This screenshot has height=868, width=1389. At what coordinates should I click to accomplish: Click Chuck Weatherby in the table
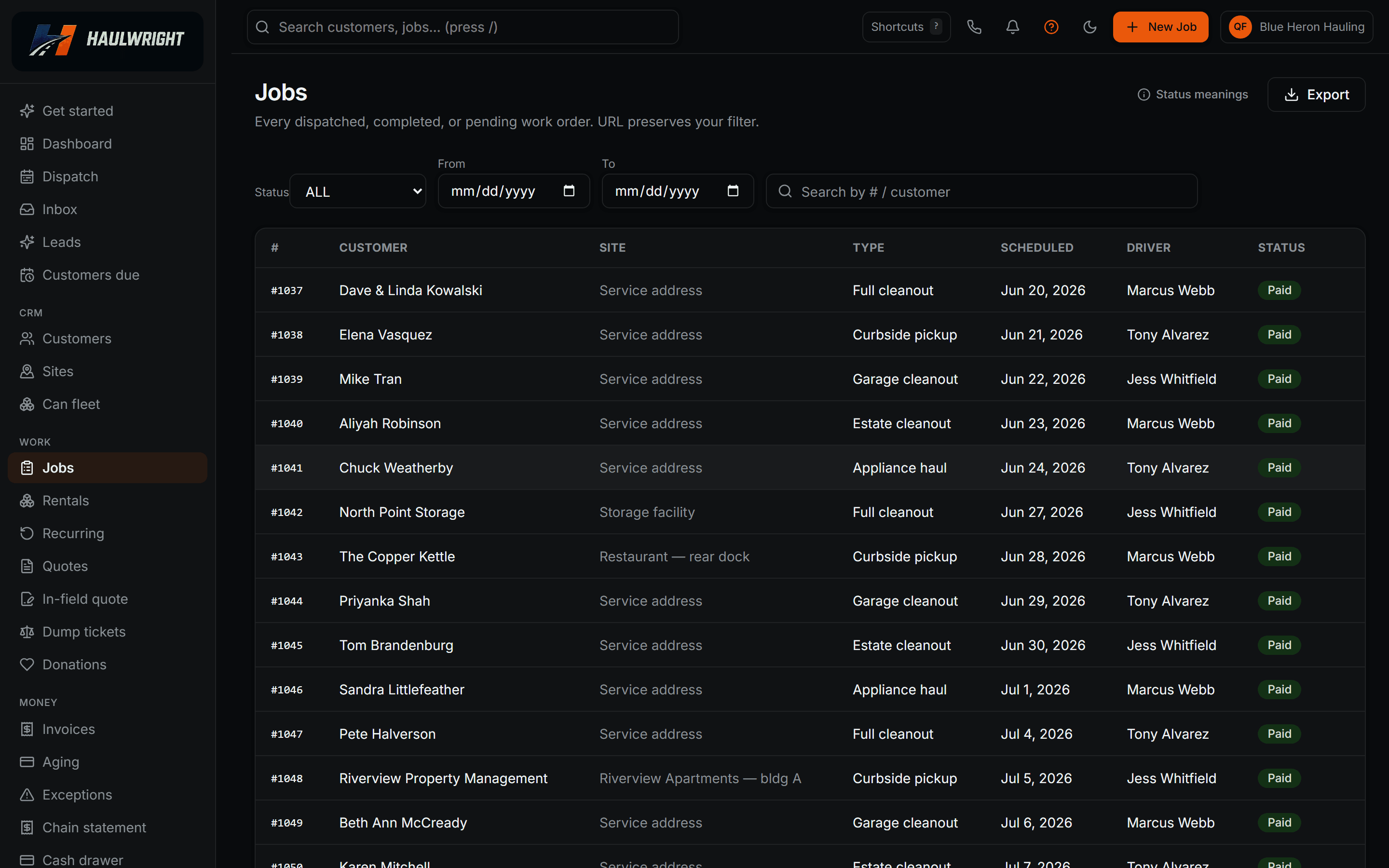point(396,468)
